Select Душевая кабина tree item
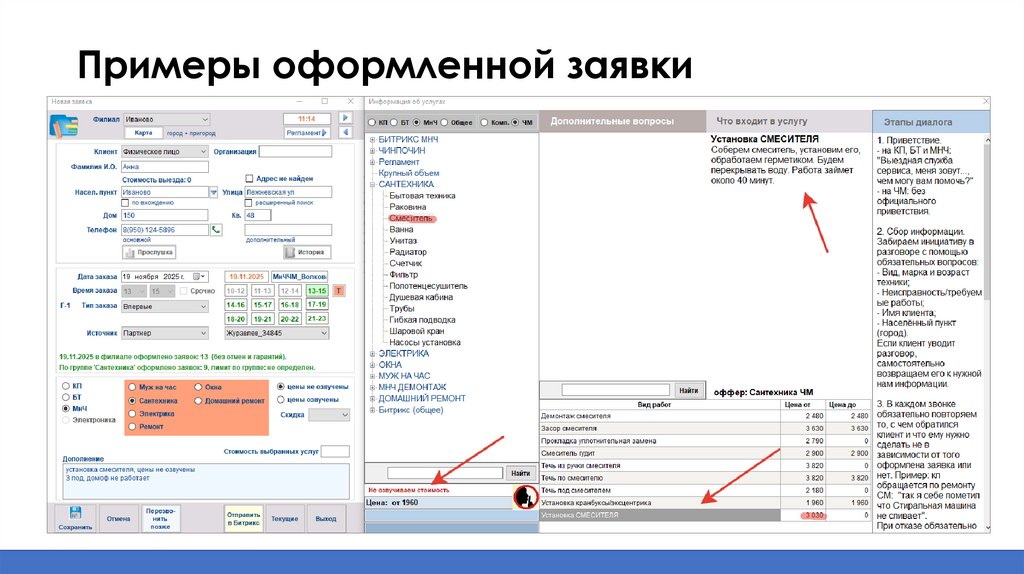This screenshot has width=1024, height=574. [421, 297]
